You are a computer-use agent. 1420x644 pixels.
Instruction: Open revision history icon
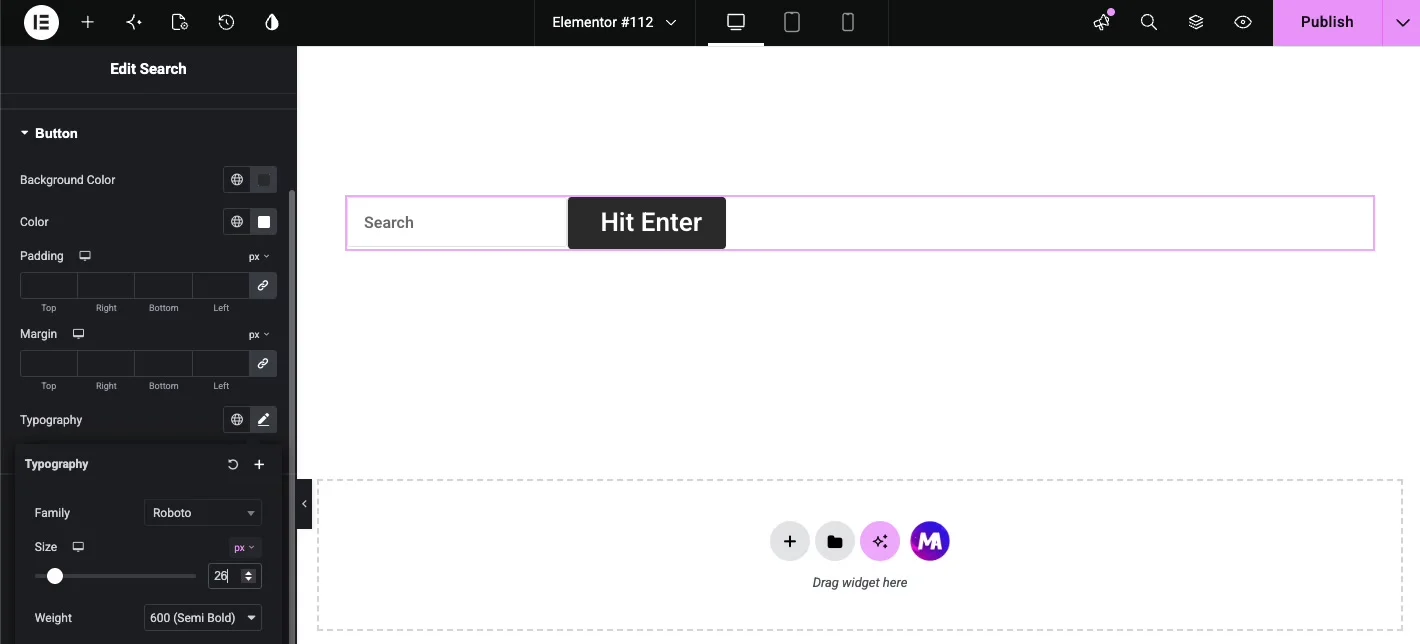(x=226, y=22)
